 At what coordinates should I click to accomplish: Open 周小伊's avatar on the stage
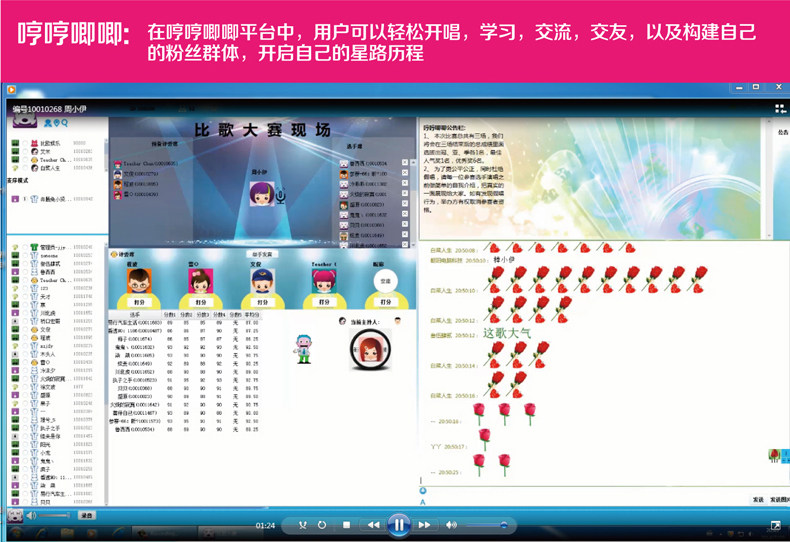coord(261,194)
